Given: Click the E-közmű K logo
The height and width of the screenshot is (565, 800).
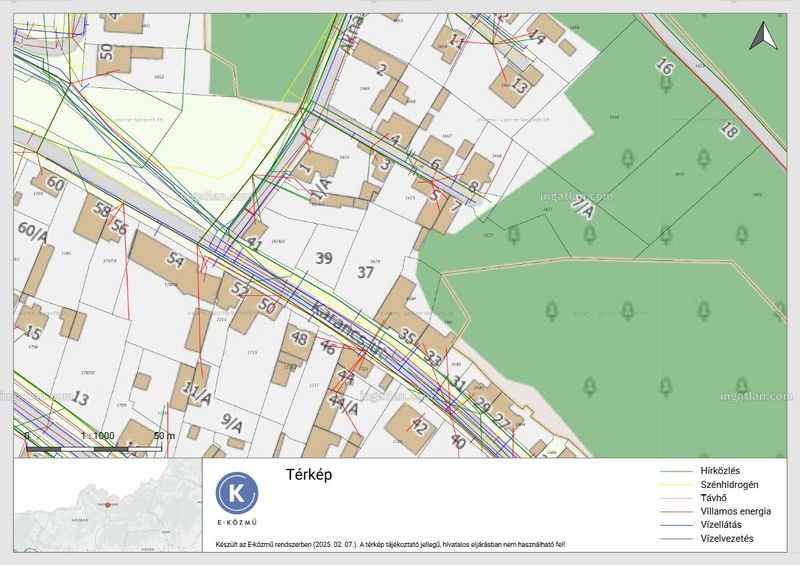Looking at the screenshot, I should point(237,494).
